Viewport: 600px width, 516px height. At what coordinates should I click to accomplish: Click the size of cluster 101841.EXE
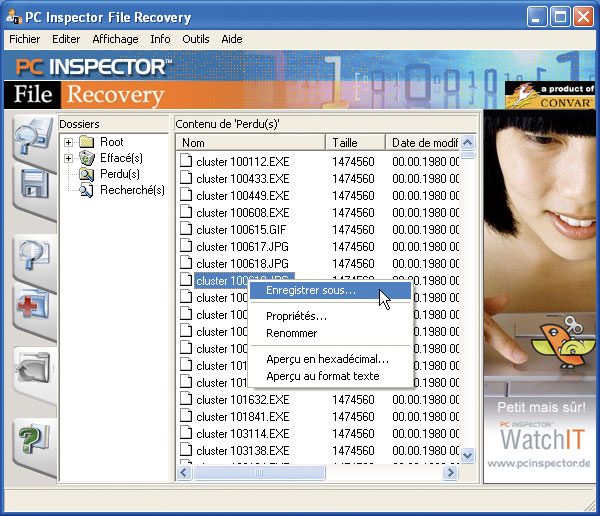353,417
